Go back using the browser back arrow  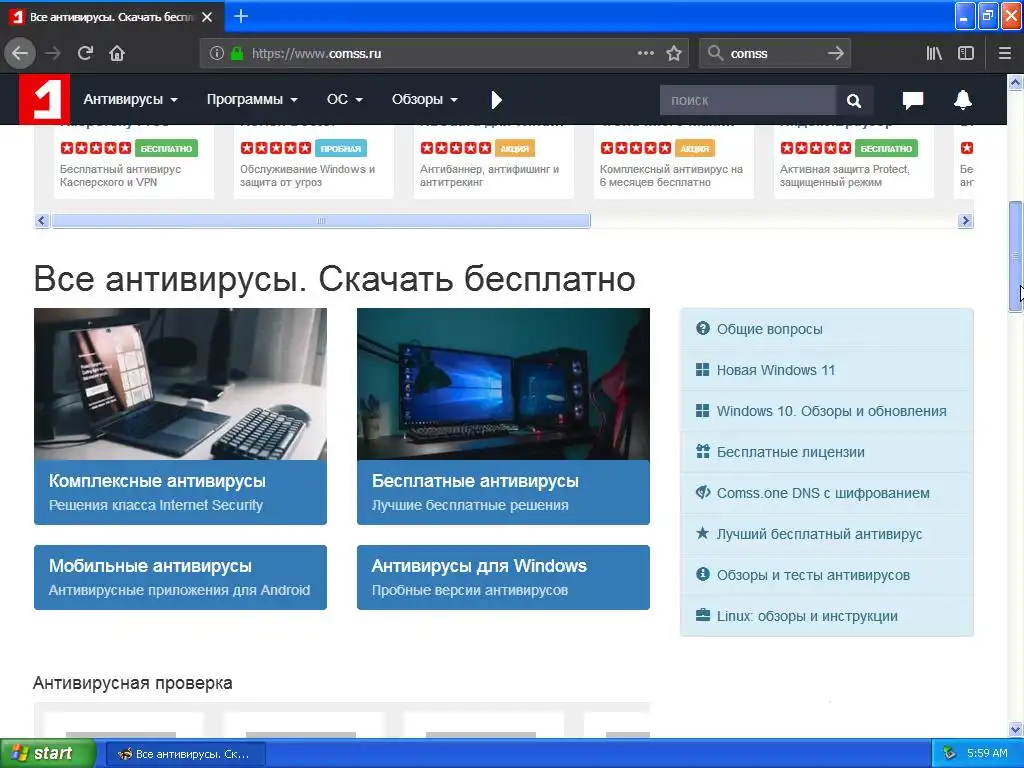(x=20, y=54)
